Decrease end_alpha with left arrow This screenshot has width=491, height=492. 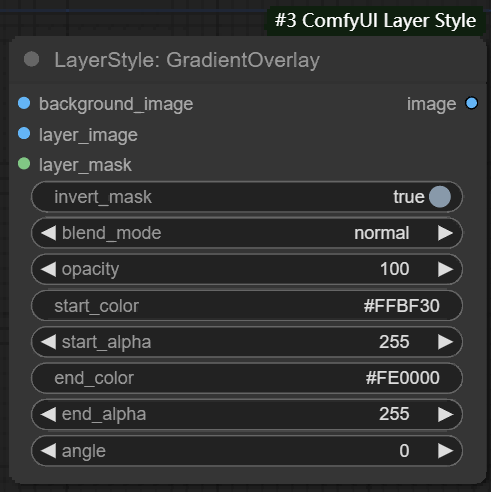point(49,414)
